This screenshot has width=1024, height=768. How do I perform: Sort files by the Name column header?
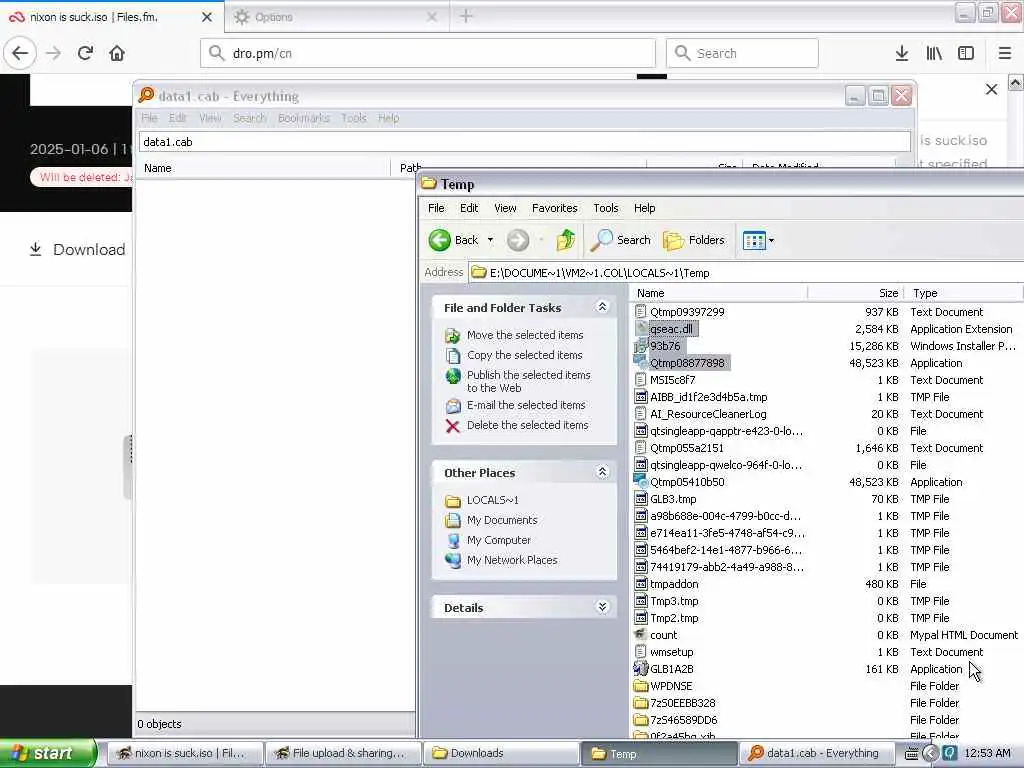coord(719,293)
